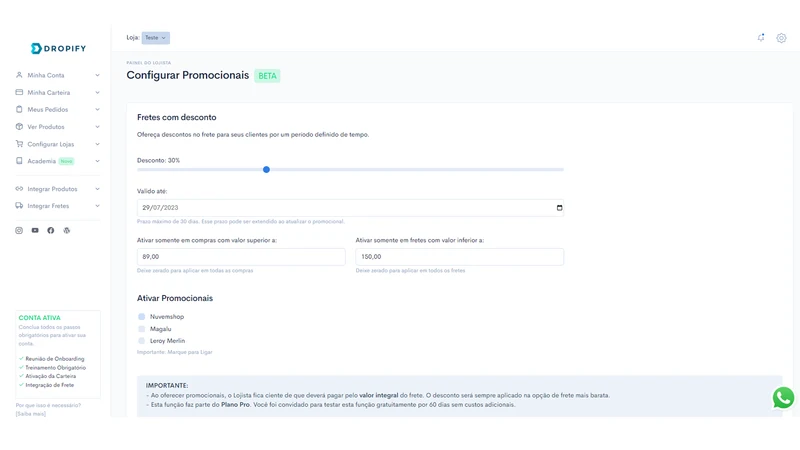Click the Integrar Produtos link icon
Viewport: 800px width, 450px height.
pyautogui.click(x=19, y=189)
